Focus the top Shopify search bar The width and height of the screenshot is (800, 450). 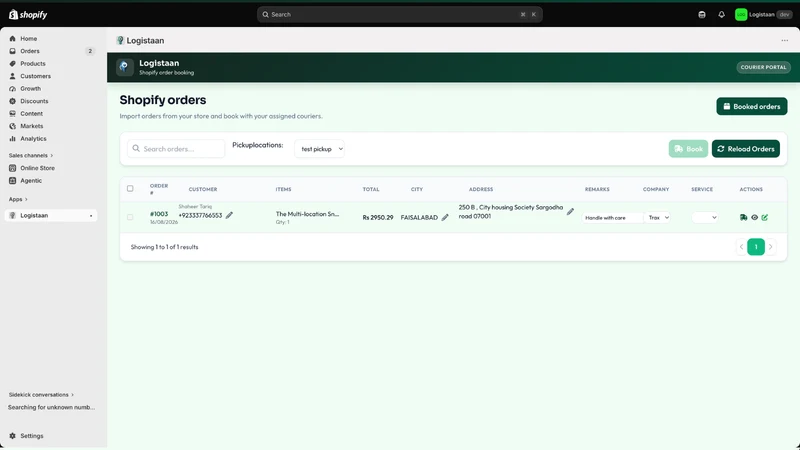tap(399, 14)
